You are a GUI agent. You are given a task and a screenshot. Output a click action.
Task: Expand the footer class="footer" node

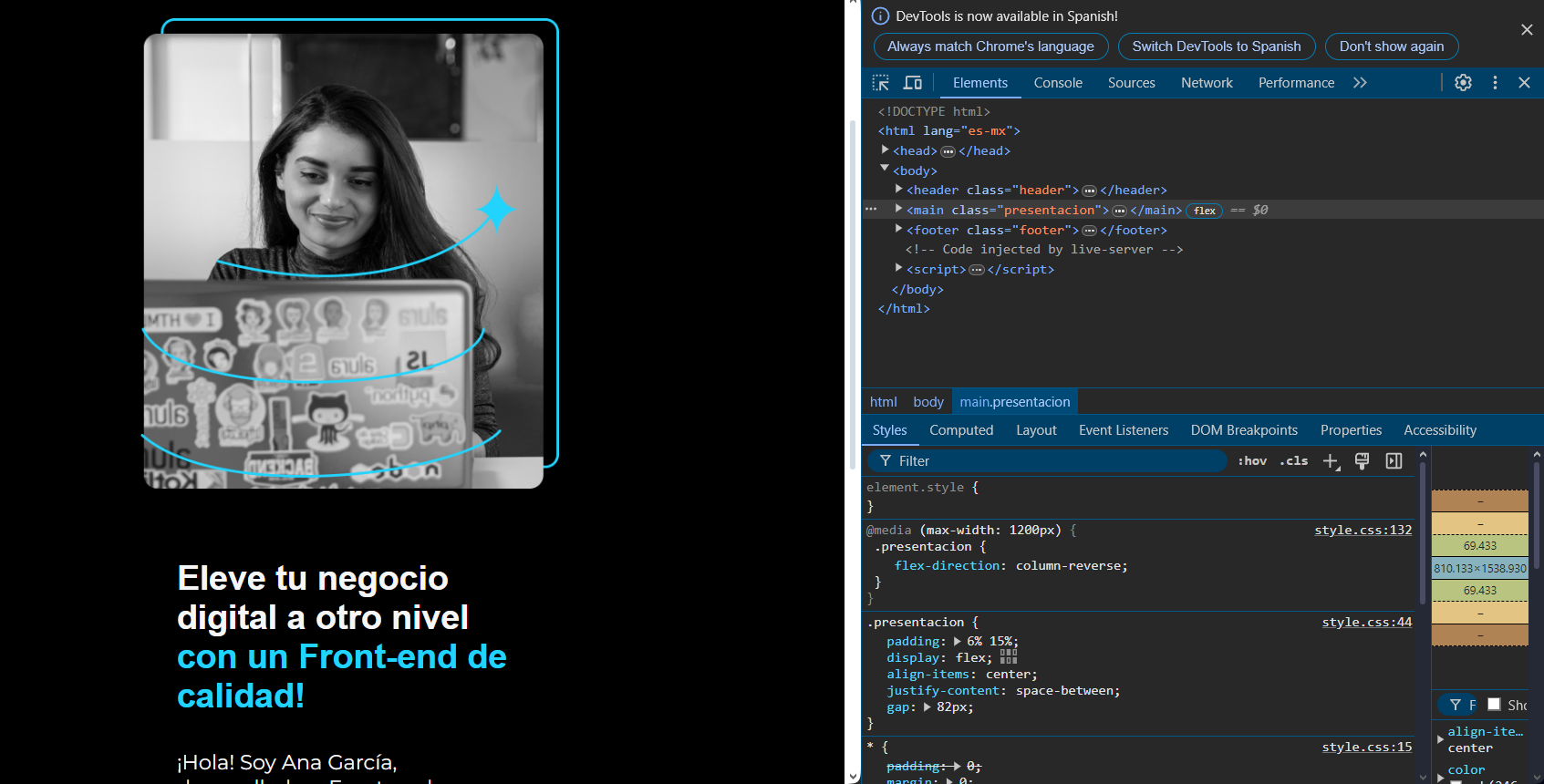pyautogui.click(x=898, y=229)
